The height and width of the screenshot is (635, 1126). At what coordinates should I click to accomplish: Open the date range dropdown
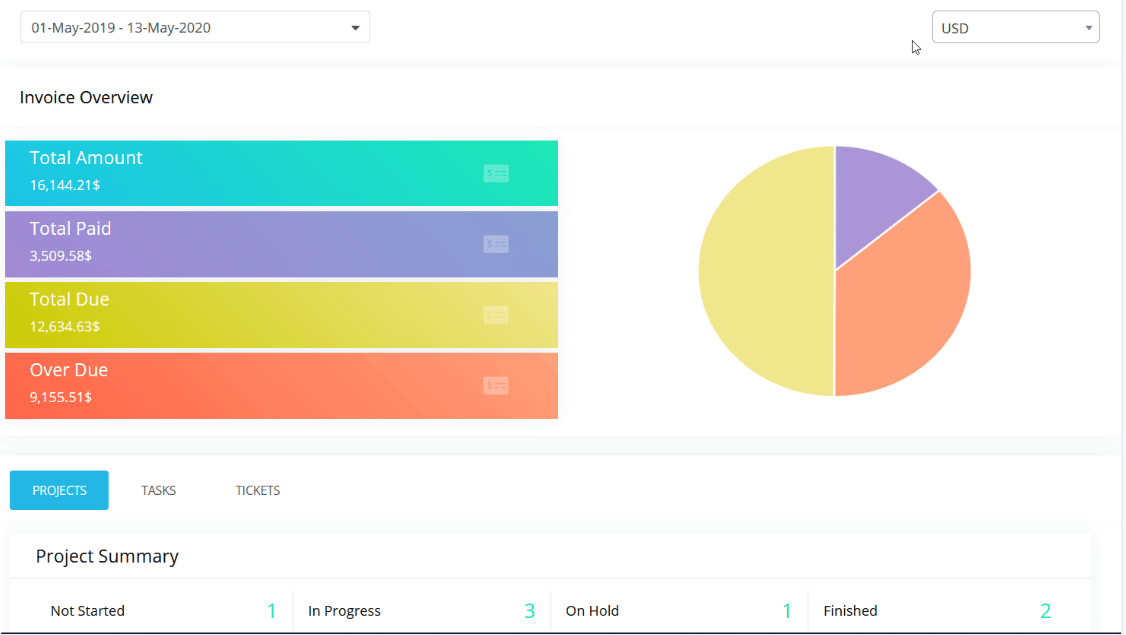click(195, 28)
